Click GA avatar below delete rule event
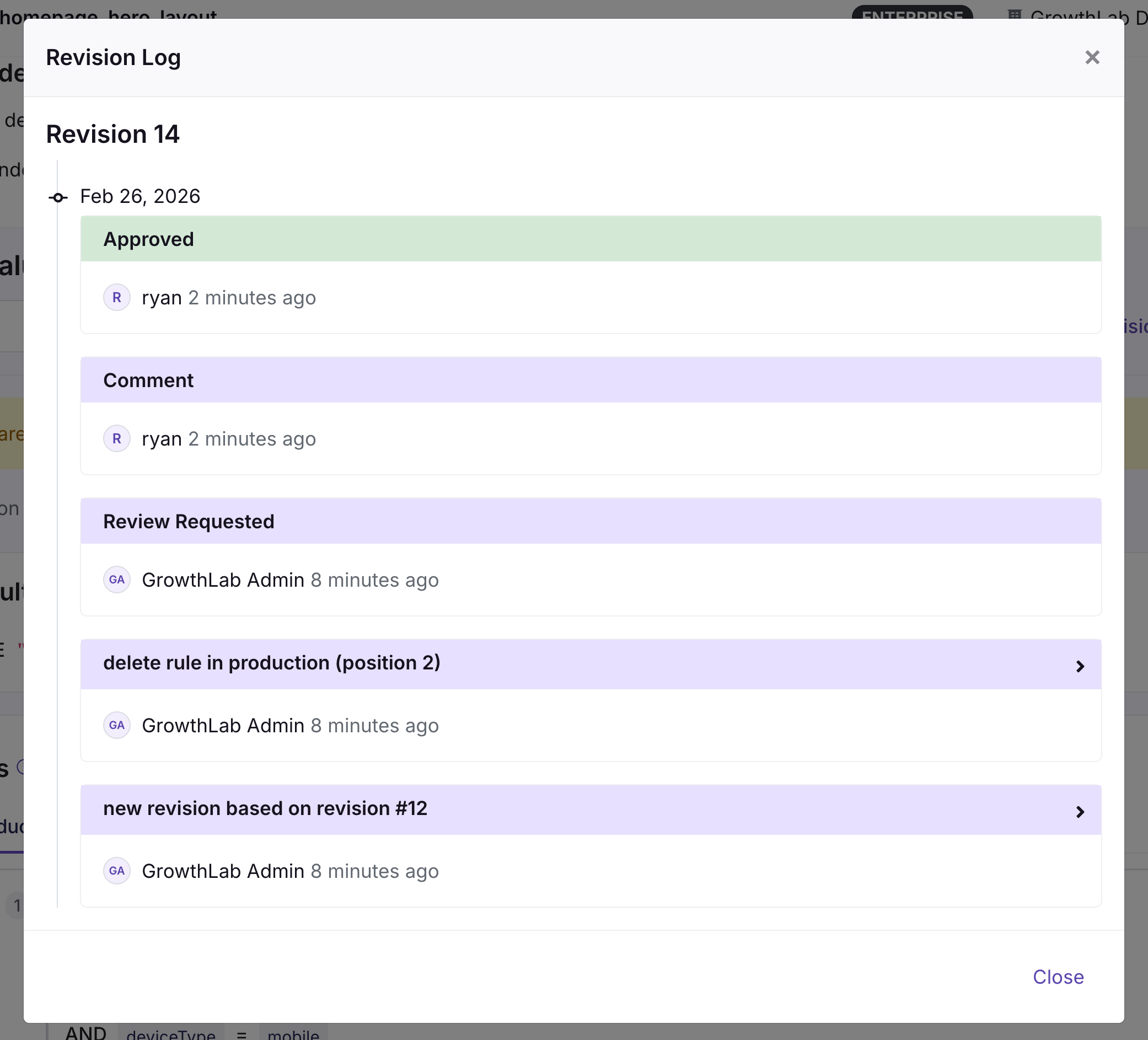This screenshot has height=1040, width=1148. 117,725
